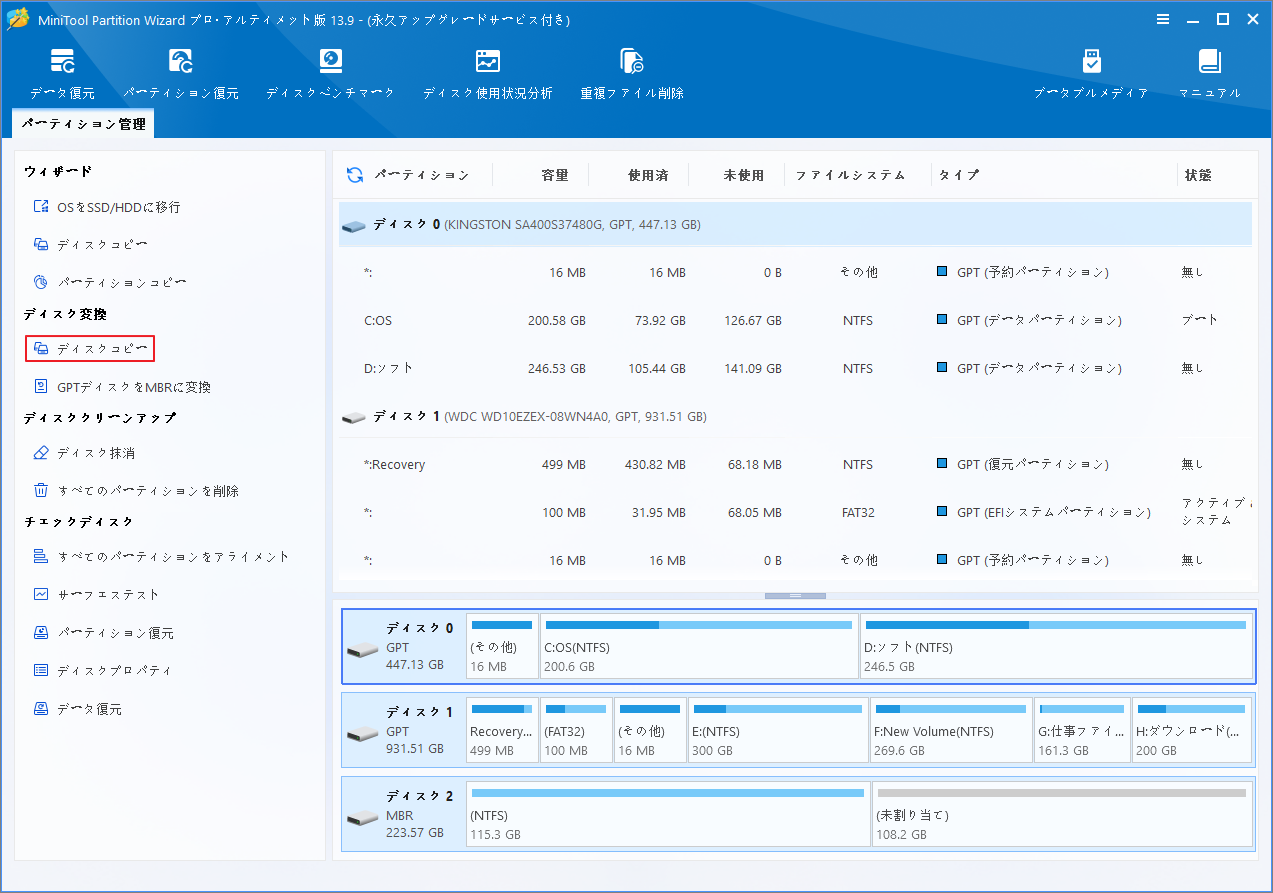Select ディスク 0 in the disk map
This screenshot has width=1273, height=893.
point(404,646)
